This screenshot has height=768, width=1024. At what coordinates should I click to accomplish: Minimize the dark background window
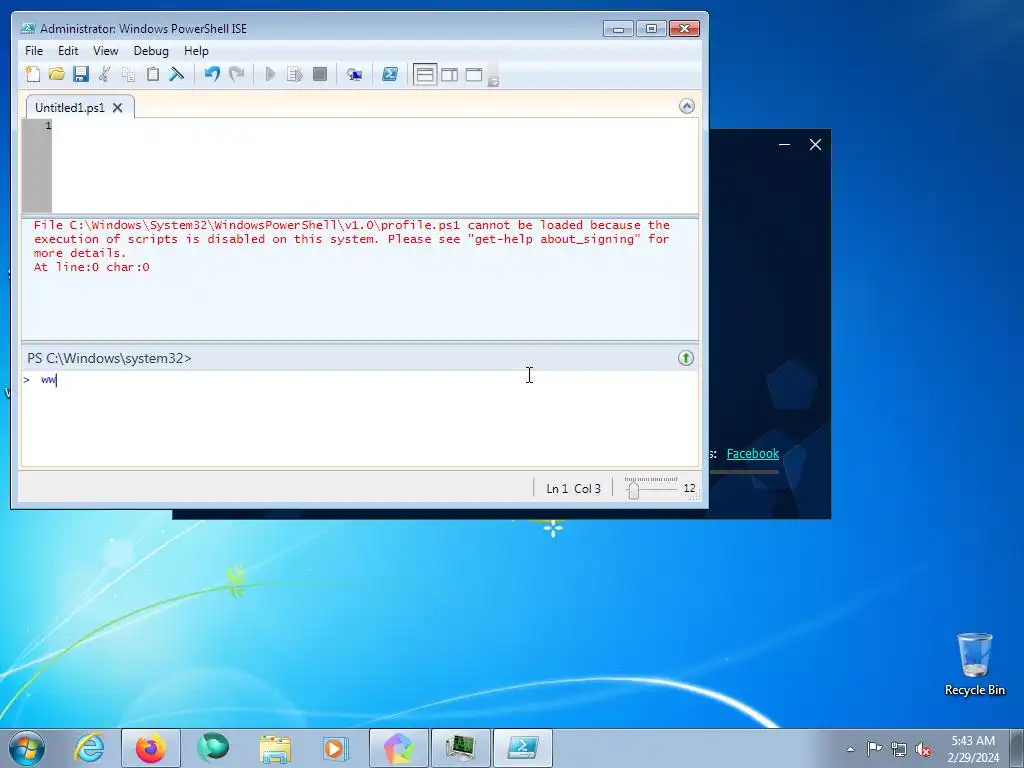(784, 144)
